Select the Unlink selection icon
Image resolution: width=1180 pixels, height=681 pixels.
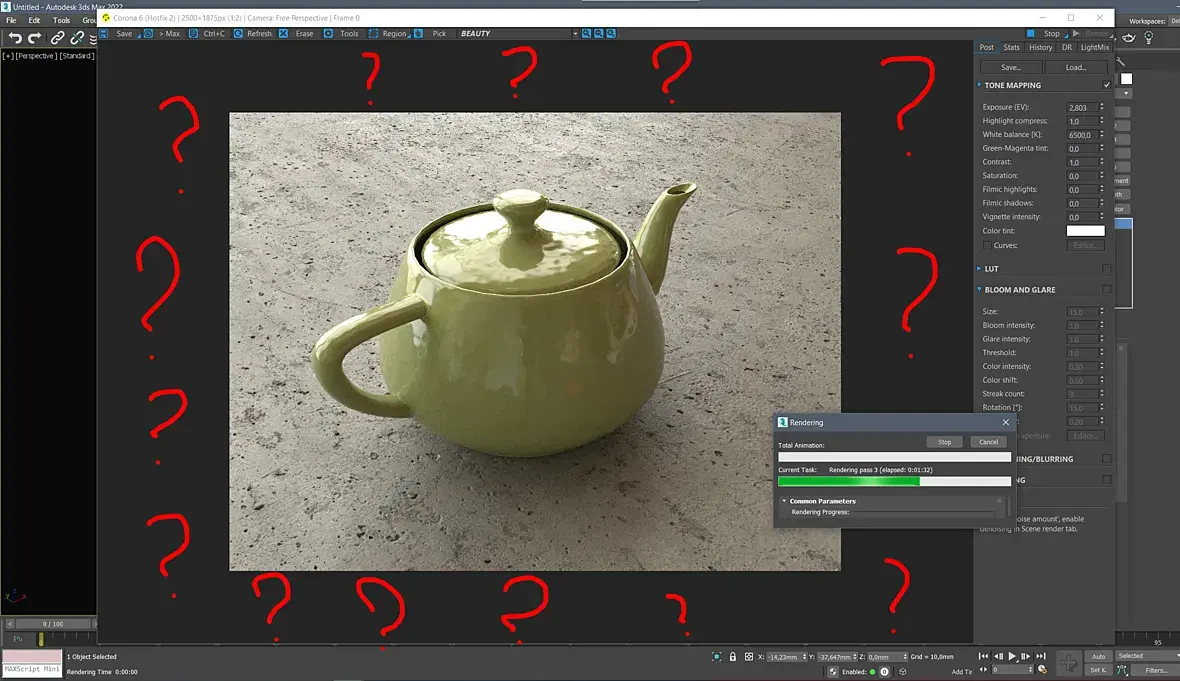(x=77, y=38)
